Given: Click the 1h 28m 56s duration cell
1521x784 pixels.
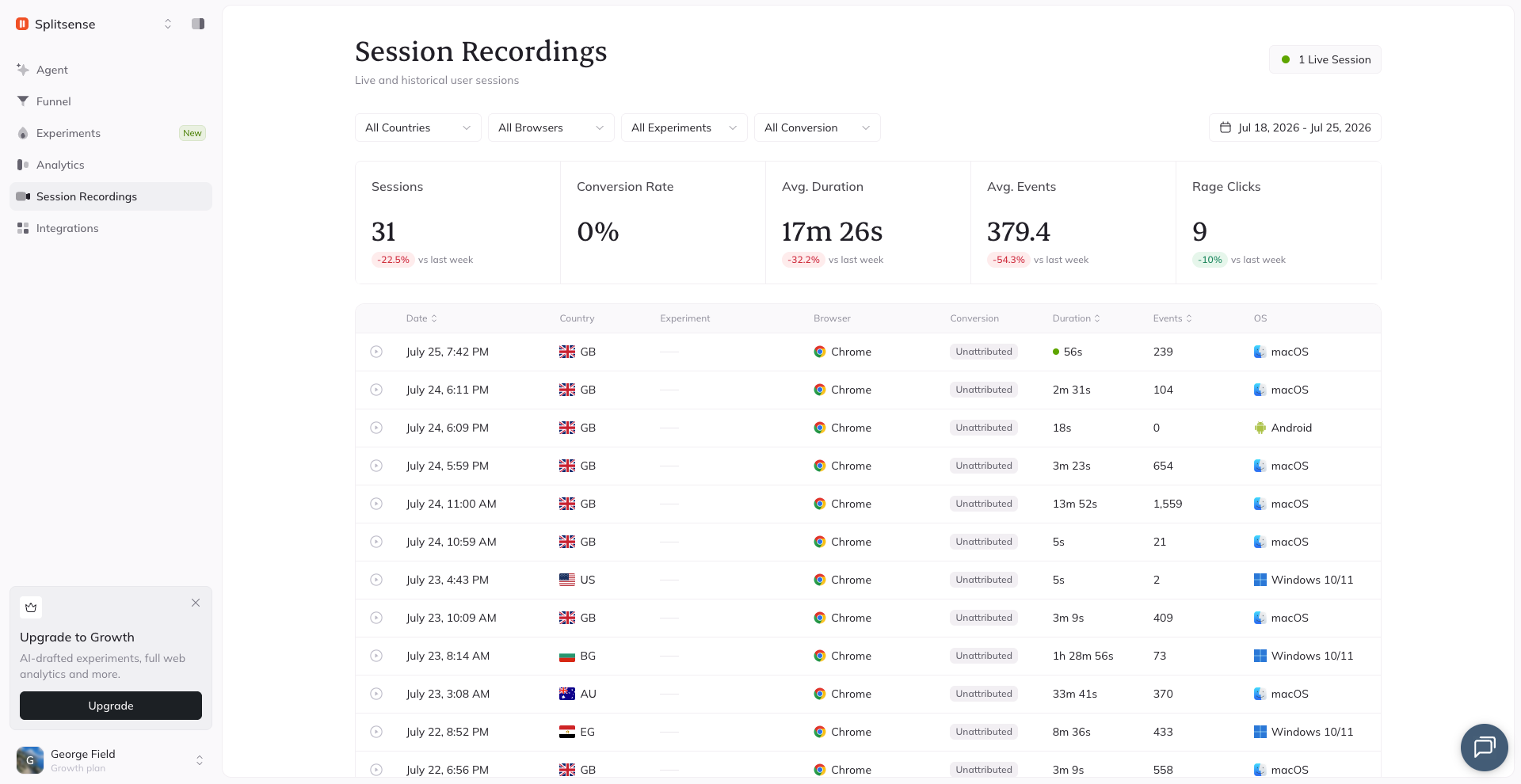Looking at the screenshot, I should click(1083, 656).
